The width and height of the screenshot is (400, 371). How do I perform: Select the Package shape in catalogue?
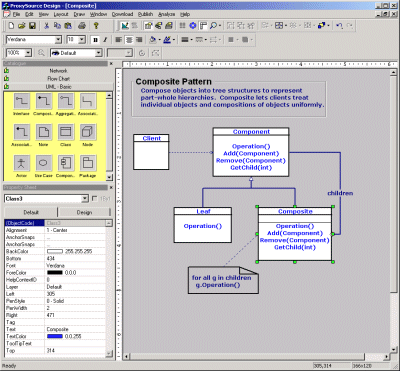[x=88, y=163]
